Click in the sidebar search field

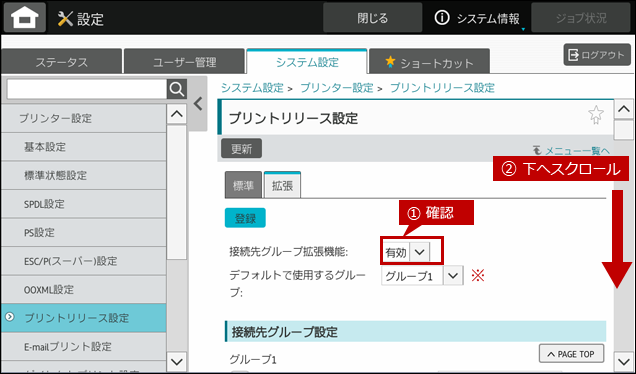(87, 89)
